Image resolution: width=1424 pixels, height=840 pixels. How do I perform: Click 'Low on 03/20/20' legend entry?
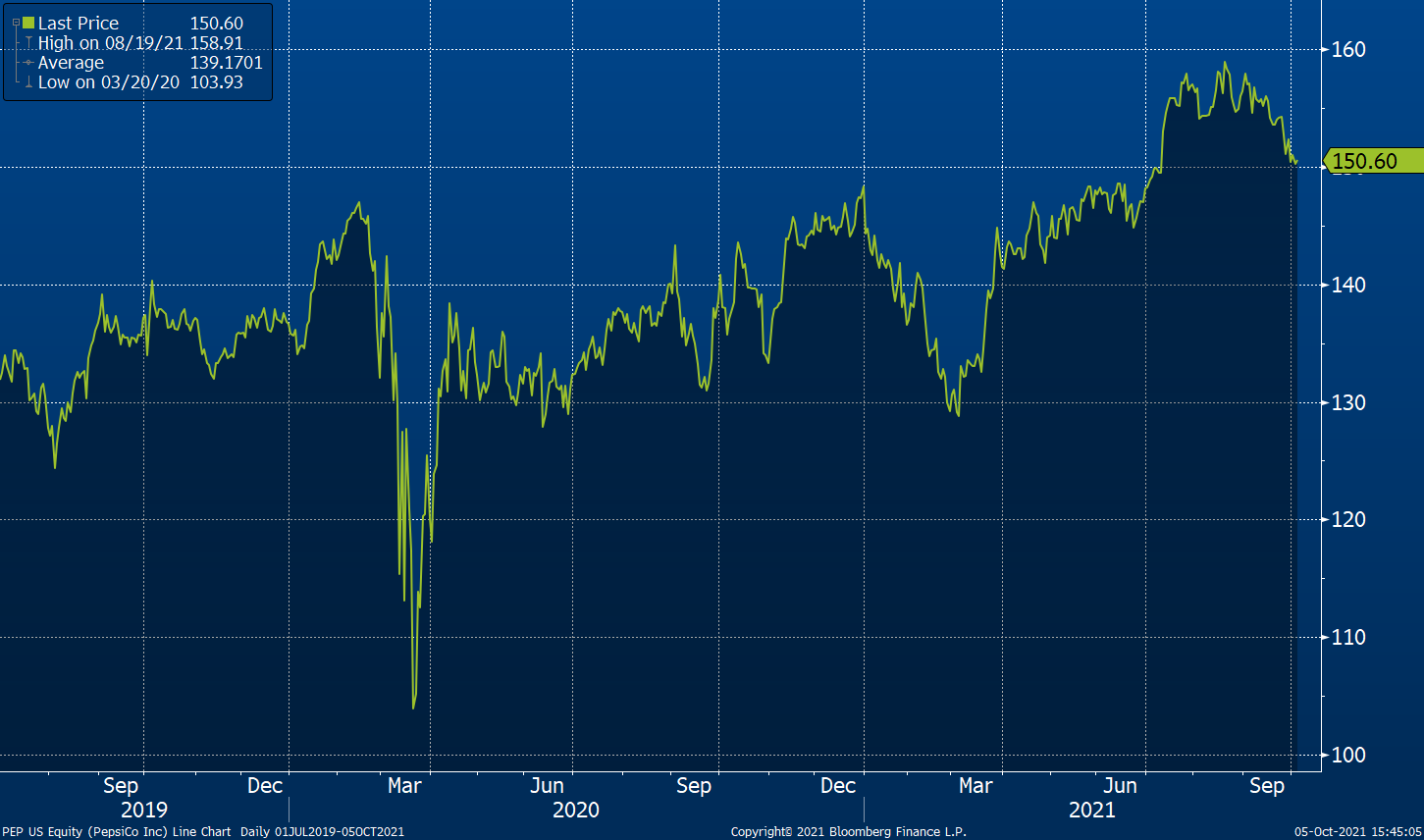[x=109, y=82]
